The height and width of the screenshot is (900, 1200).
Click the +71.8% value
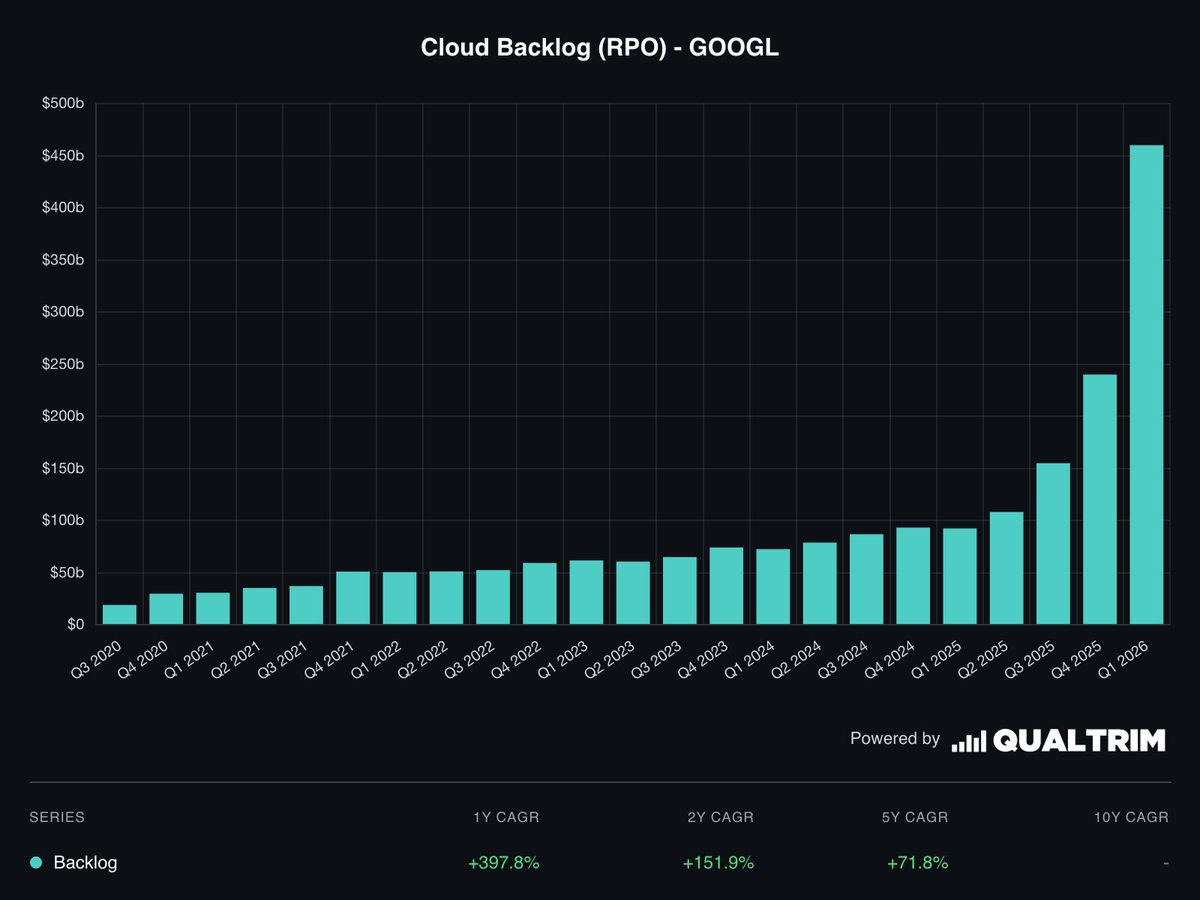coord(917,862)
